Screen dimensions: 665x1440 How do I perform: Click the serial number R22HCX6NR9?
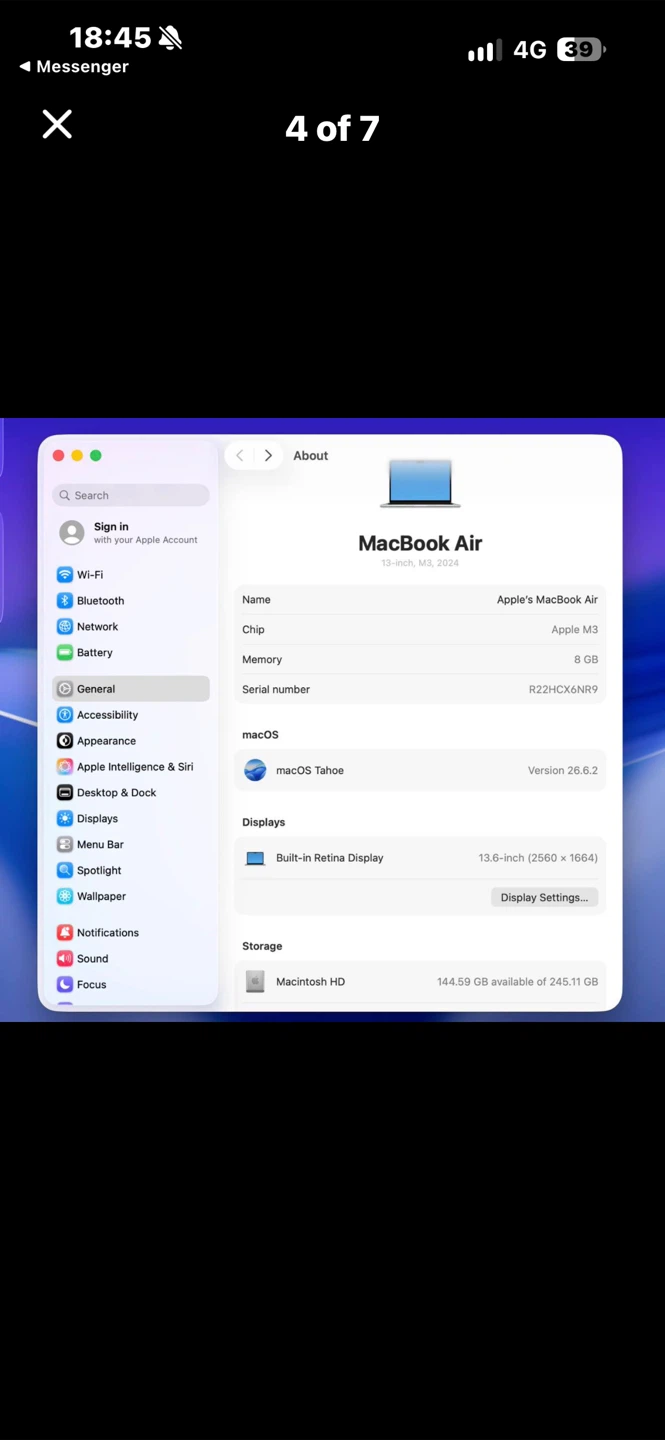pyautogui.click(x=563, y=690)
